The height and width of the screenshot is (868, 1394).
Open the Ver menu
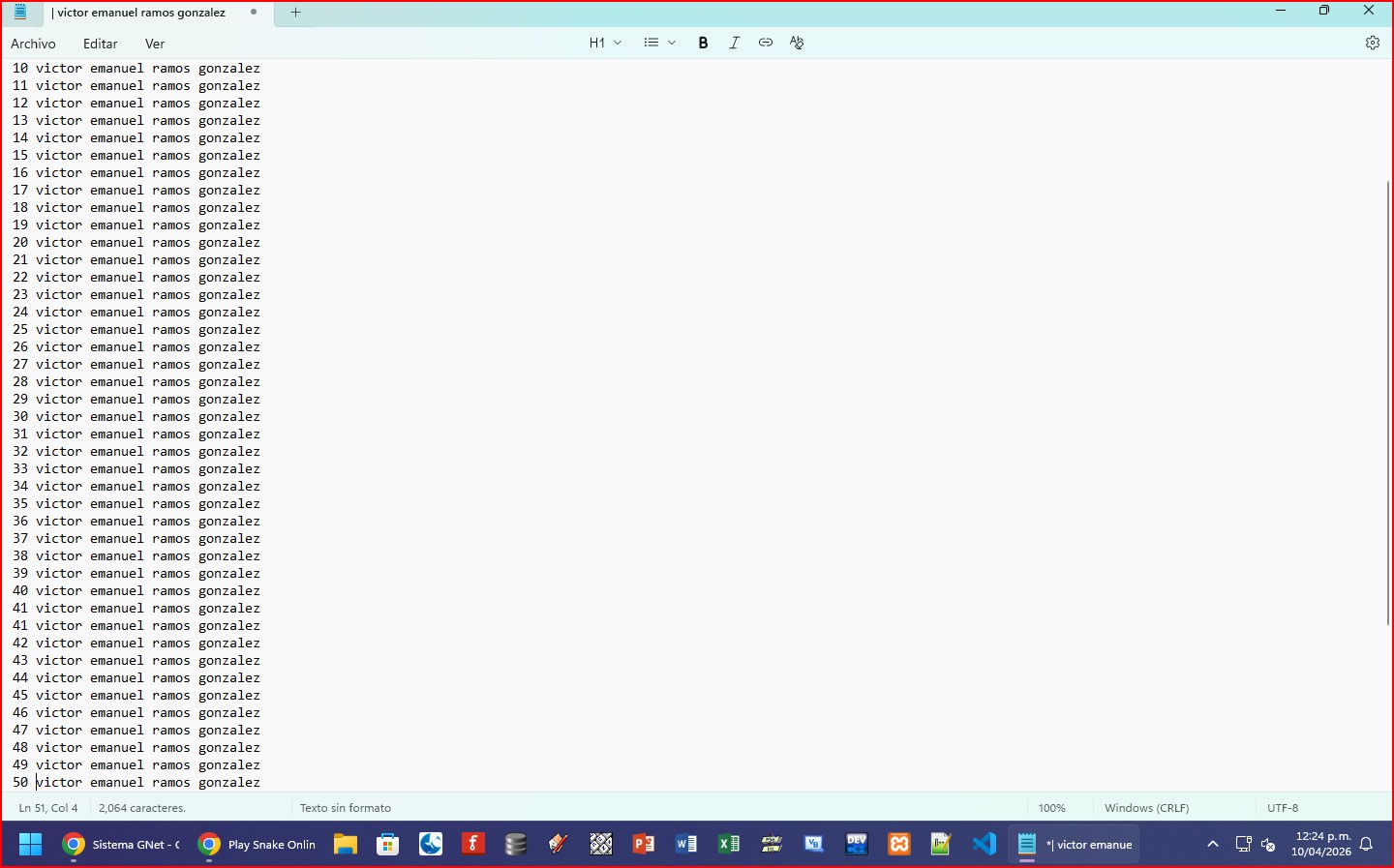[155, 44]
